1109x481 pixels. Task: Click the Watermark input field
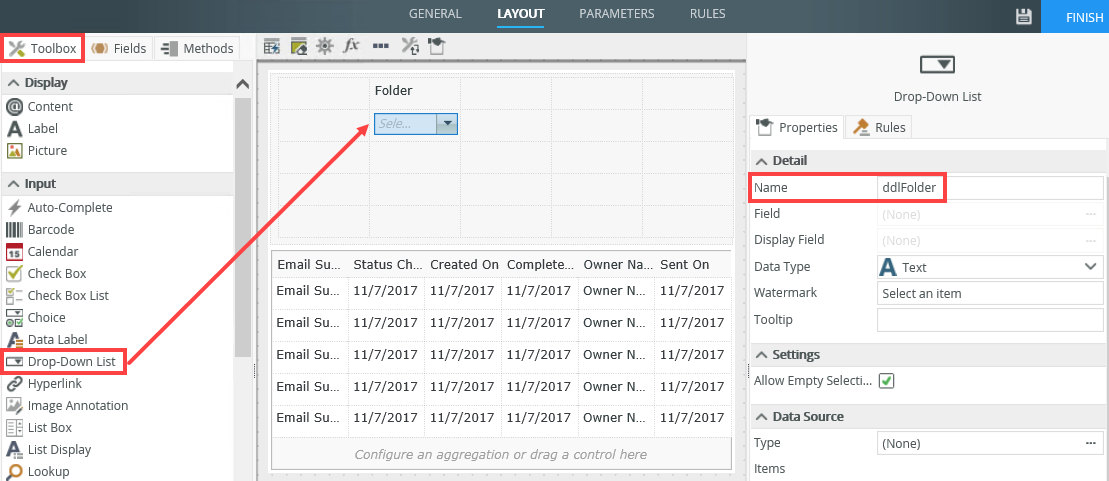(x=990, y=293)
